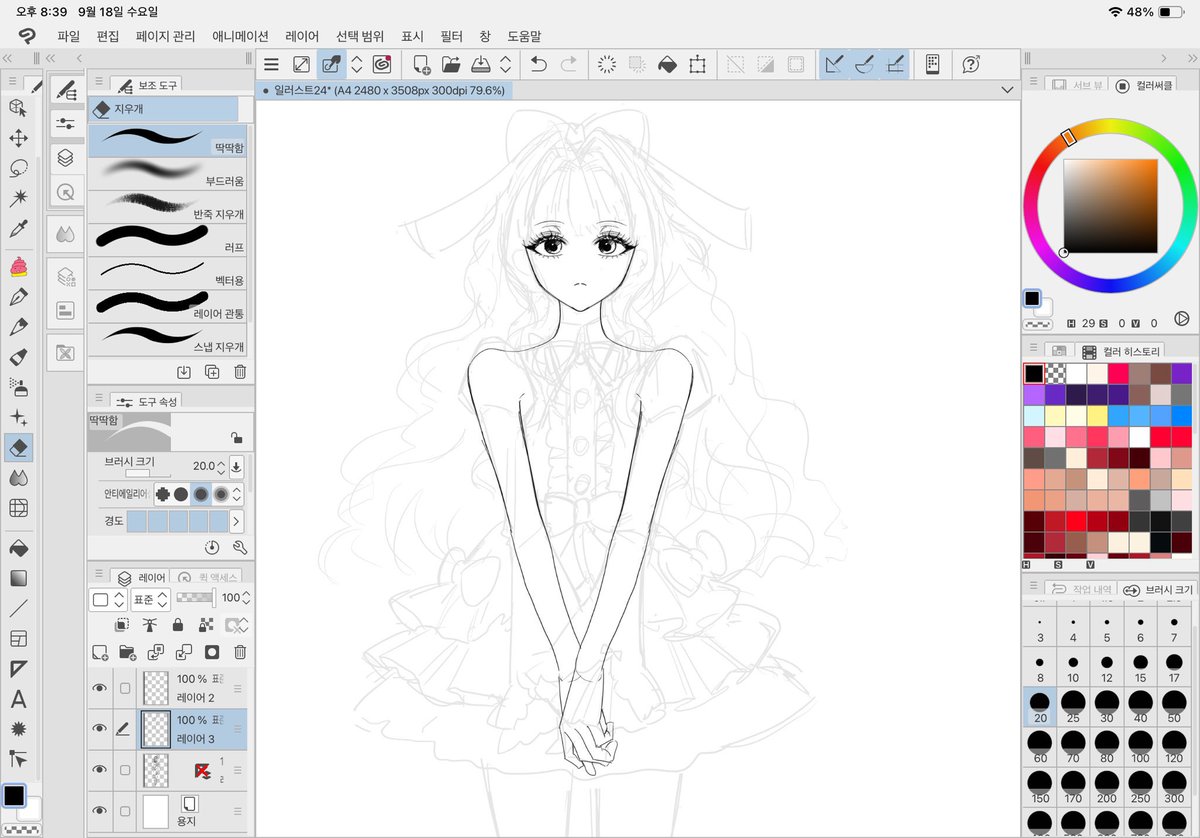
Task: Toggle snap to ruler in command bar
Action: click(x=835, y=65)
